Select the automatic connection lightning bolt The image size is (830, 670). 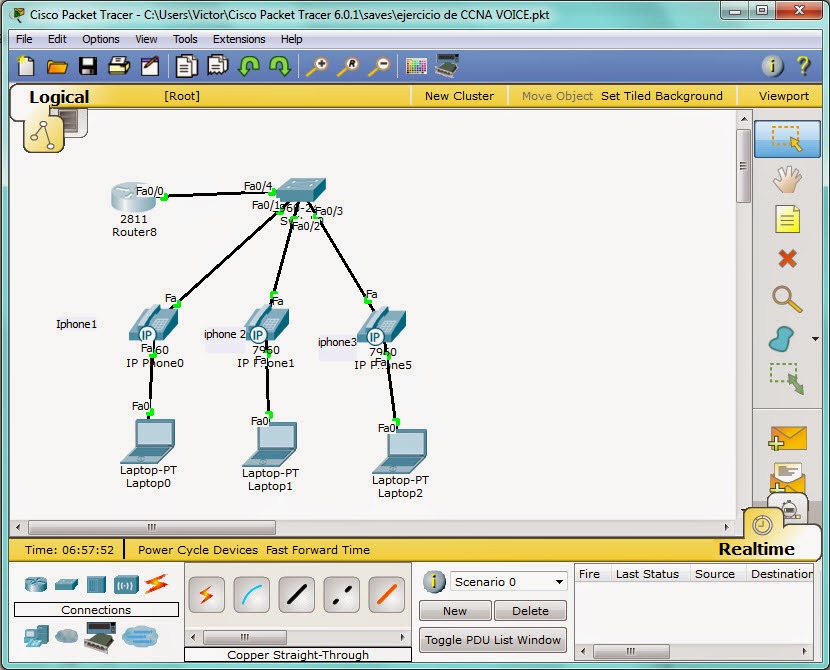(x=206, y=594)
